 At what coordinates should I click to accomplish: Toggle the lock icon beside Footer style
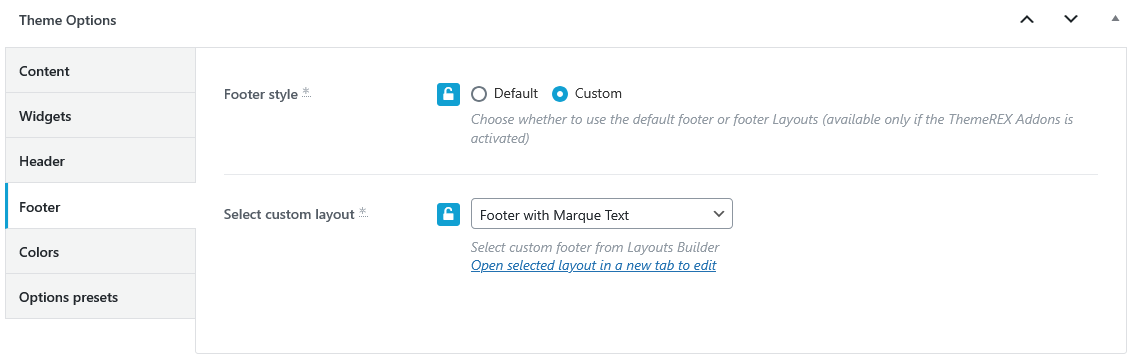(448, 94)
